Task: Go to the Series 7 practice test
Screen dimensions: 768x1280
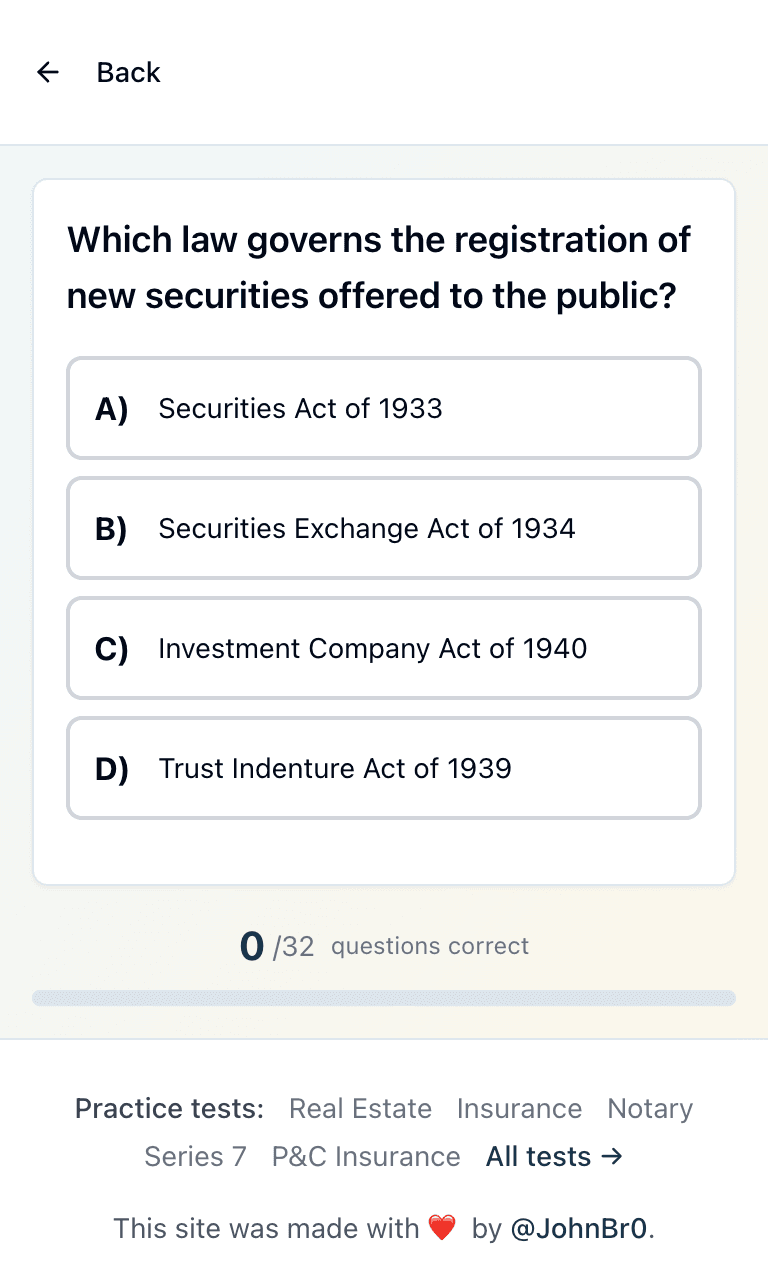Action: 195,1156
